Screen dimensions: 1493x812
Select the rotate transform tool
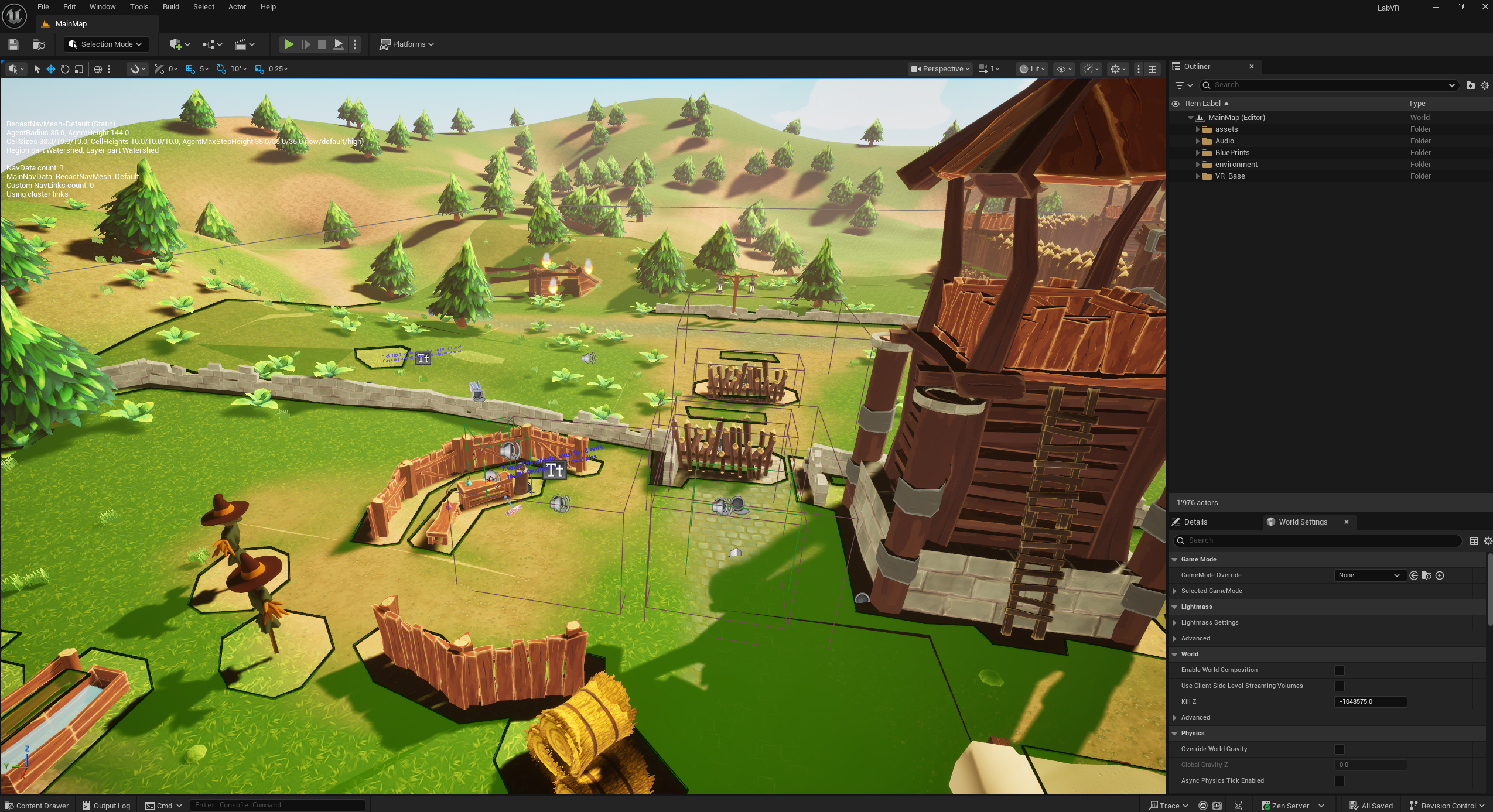click(x=65, y=69)
